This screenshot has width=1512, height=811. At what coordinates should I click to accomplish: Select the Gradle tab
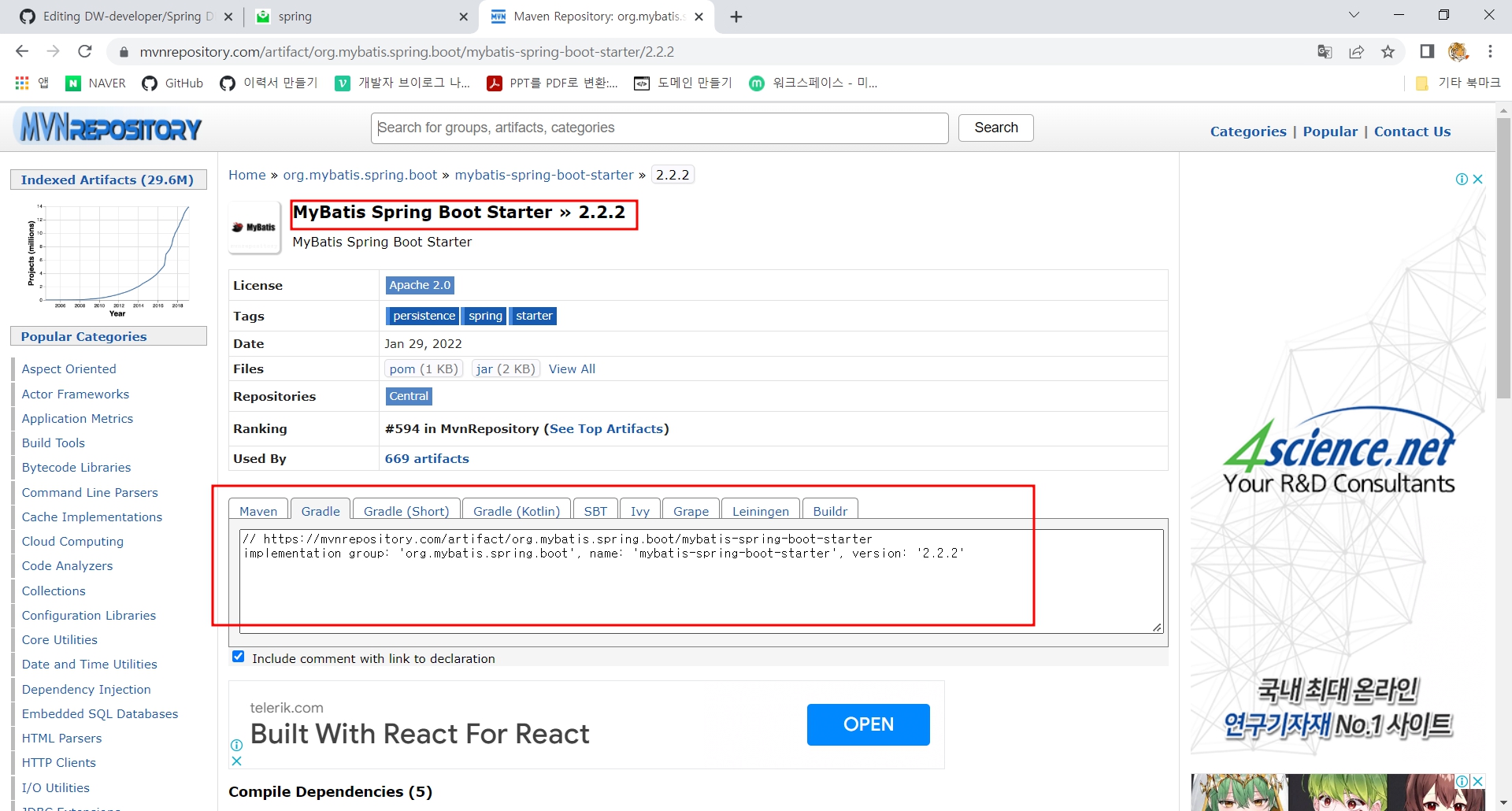(321, 510)
